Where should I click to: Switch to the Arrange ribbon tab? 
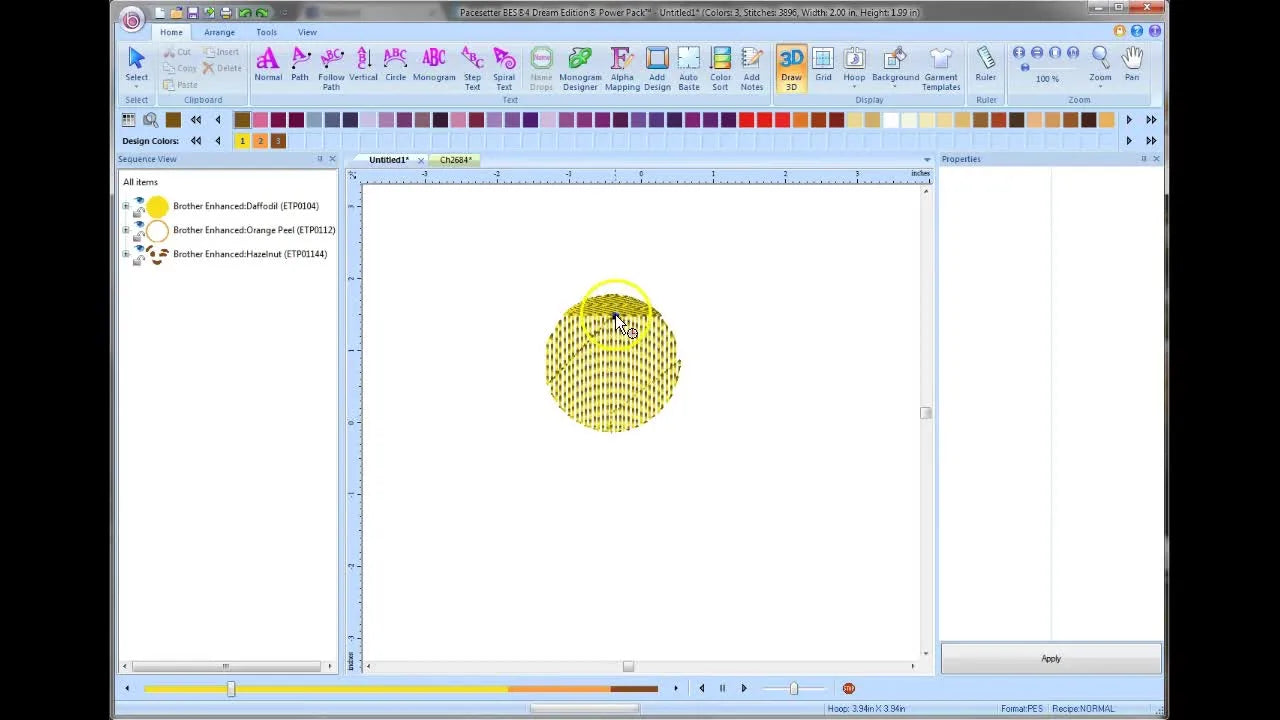(219, 32)
